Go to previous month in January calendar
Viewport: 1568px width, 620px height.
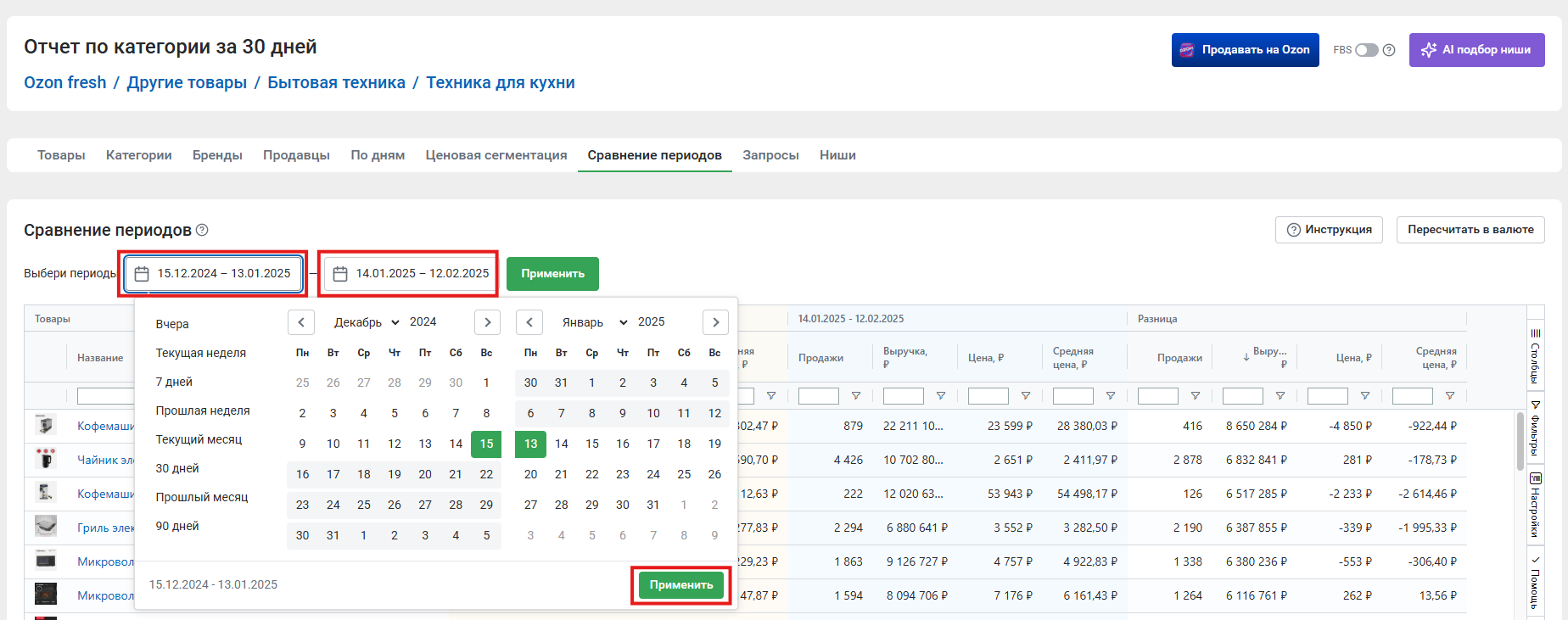(529, 322)
